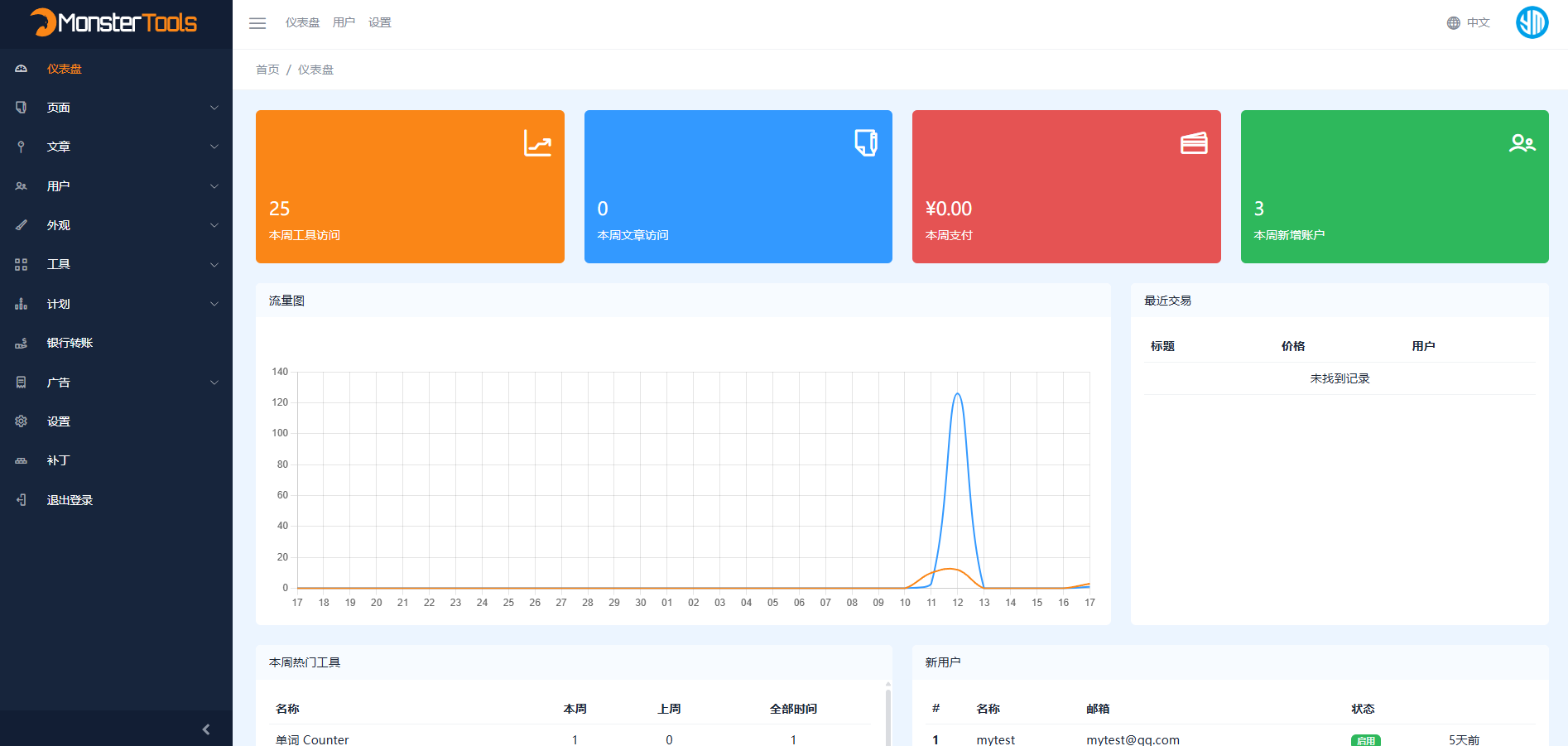Expand the 页面 sidebar submenu
The height and width of the screenshot is (746, 1568).
click(x=214, y=108)
